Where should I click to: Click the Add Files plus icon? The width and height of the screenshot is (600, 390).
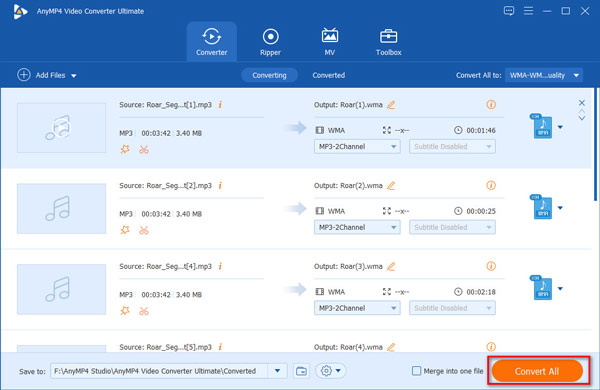pyautogui.click(x=24, y=75)
